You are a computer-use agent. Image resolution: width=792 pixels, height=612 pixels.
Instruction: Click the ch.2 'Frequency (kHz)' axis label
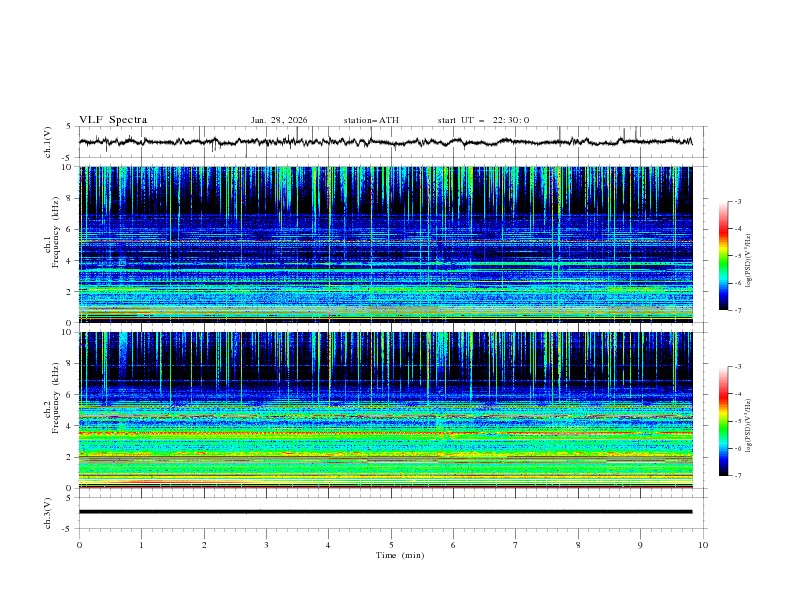pyautogui.click(x=56, y=398)
